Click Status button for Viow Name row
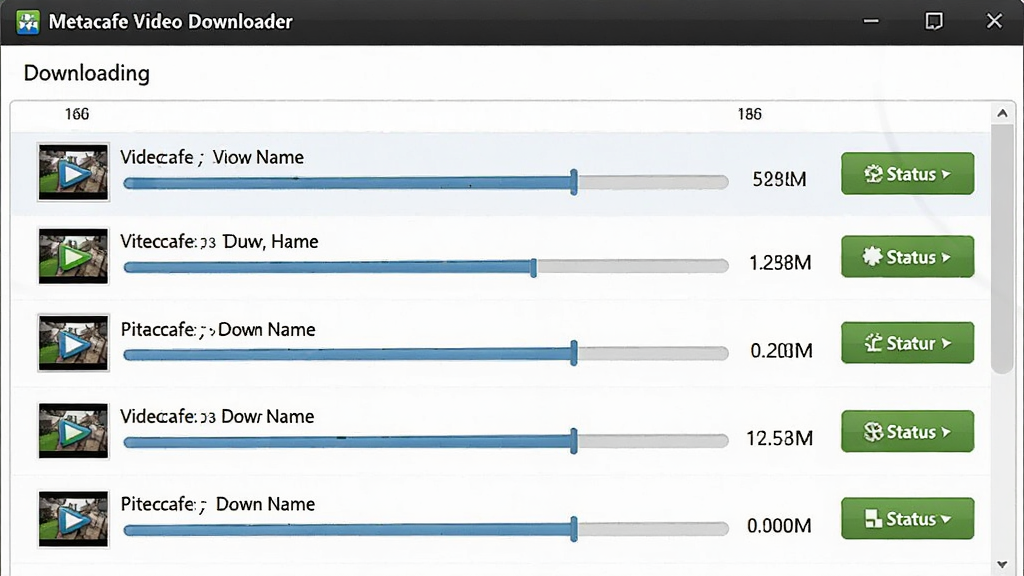 point(907,174)
